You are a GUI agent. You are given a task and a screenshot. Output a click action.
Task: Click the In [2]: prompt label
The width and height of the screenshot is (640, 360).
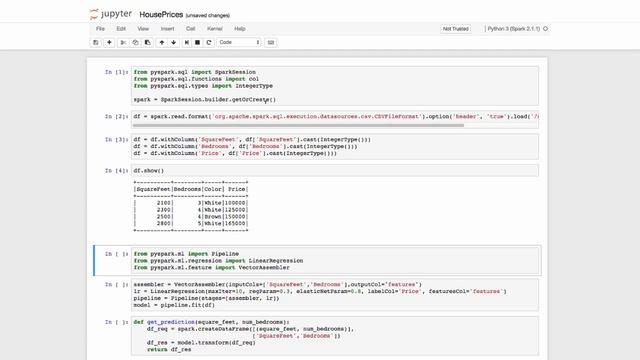(x=116, y=117)
